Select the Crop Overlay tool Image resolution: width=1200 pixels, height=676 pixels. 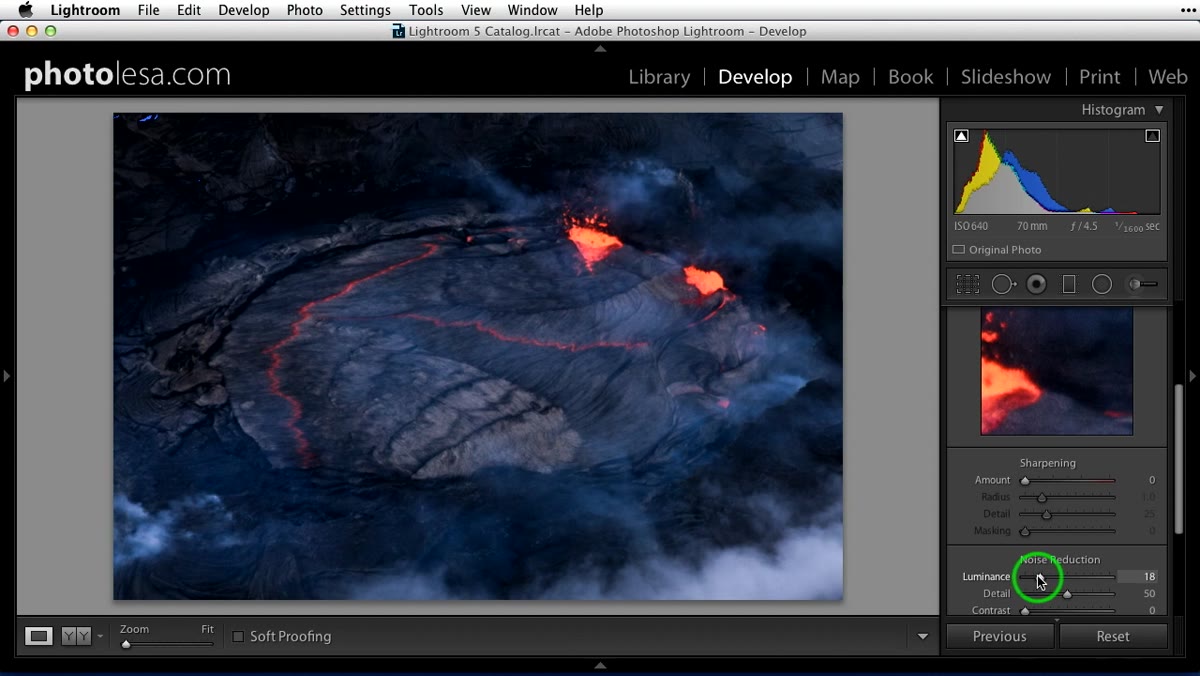point(967,285)
